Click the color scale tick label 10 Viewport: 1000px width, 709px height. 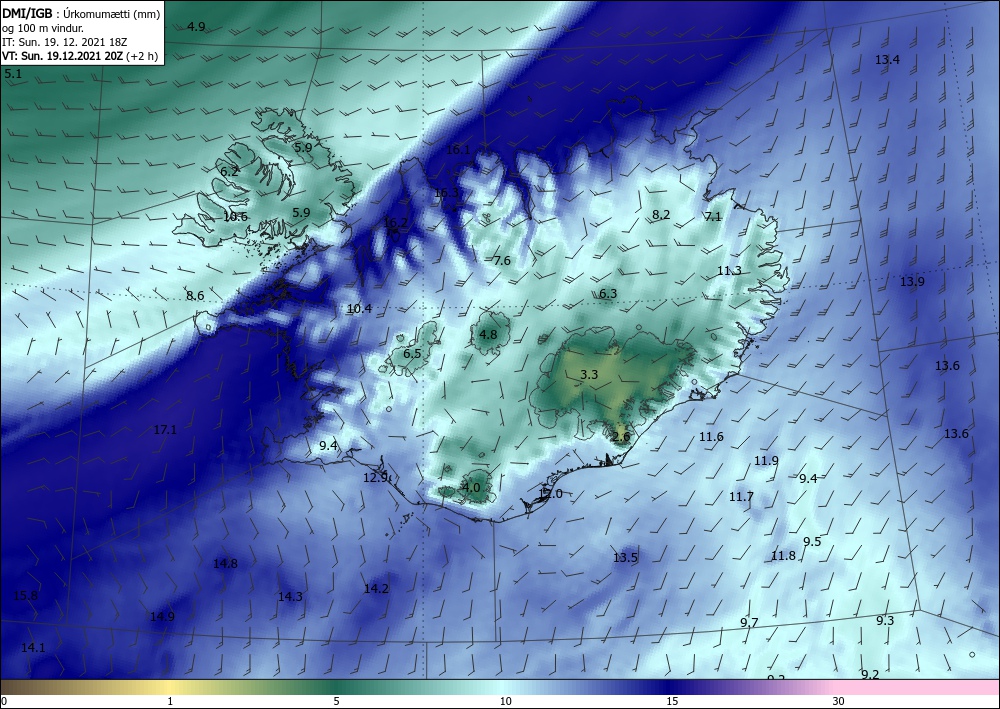505,702
